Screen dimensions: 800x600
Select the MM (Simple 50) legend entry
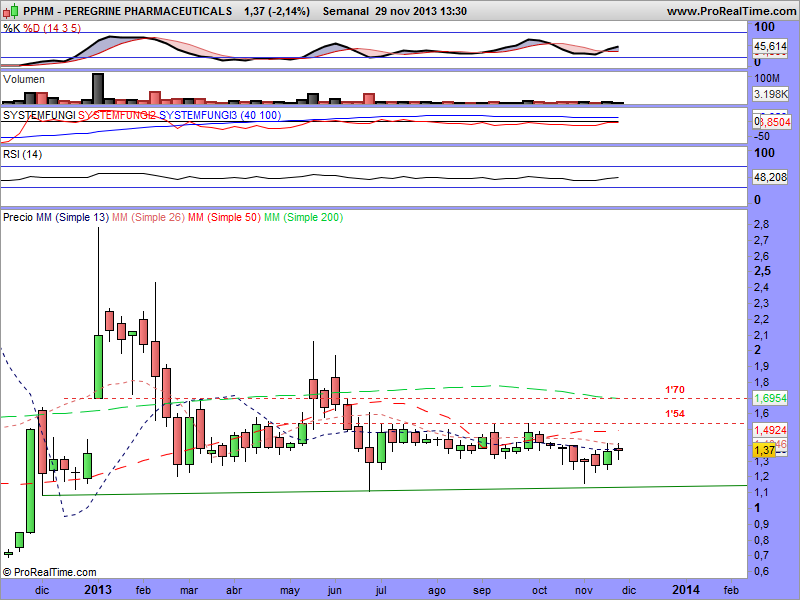[x=224, y=217]
